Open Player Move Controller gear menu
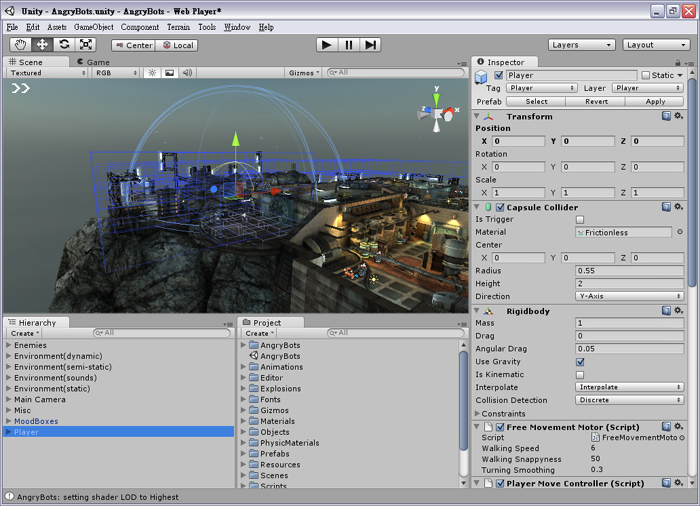The height and width of the screenshot is (506, 700). pos(679,483)
